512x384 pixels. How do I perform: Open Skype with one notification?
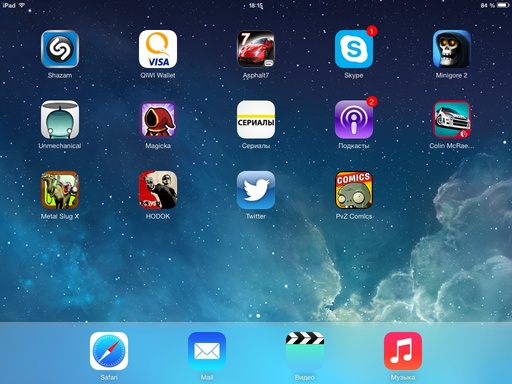354,49
